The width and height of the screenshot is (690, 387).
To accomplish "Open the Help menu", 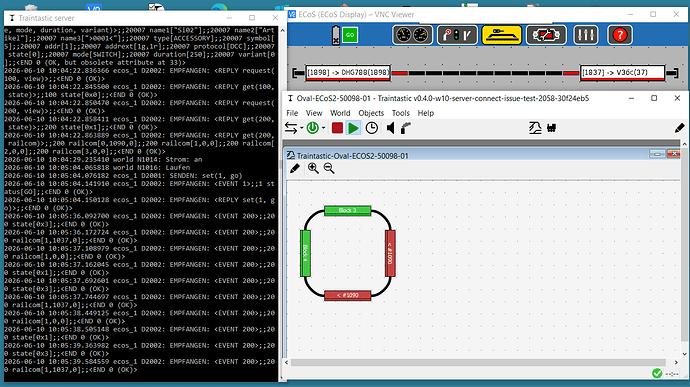I will pyautogui.click(x=426, y=113).
